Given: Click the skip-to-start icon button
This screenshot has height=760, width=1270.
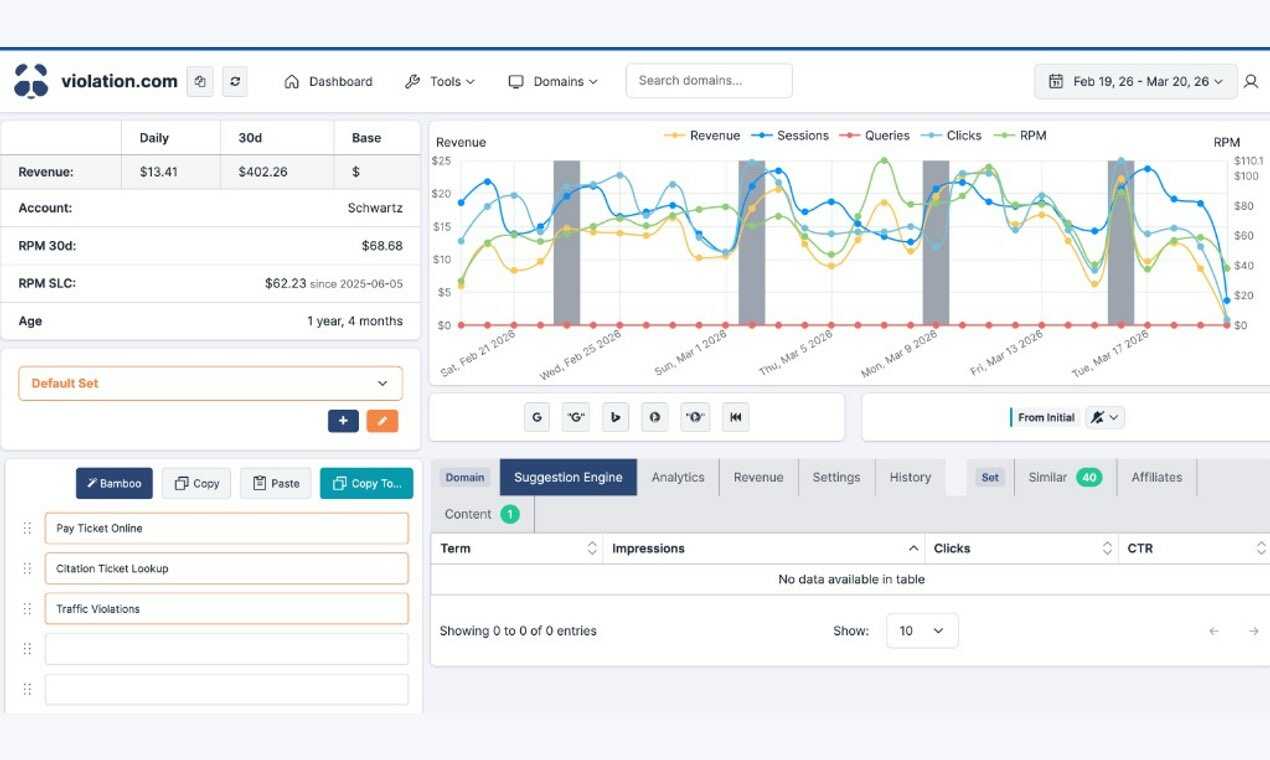Looking at the screenshot, I should tap(736, 417).
